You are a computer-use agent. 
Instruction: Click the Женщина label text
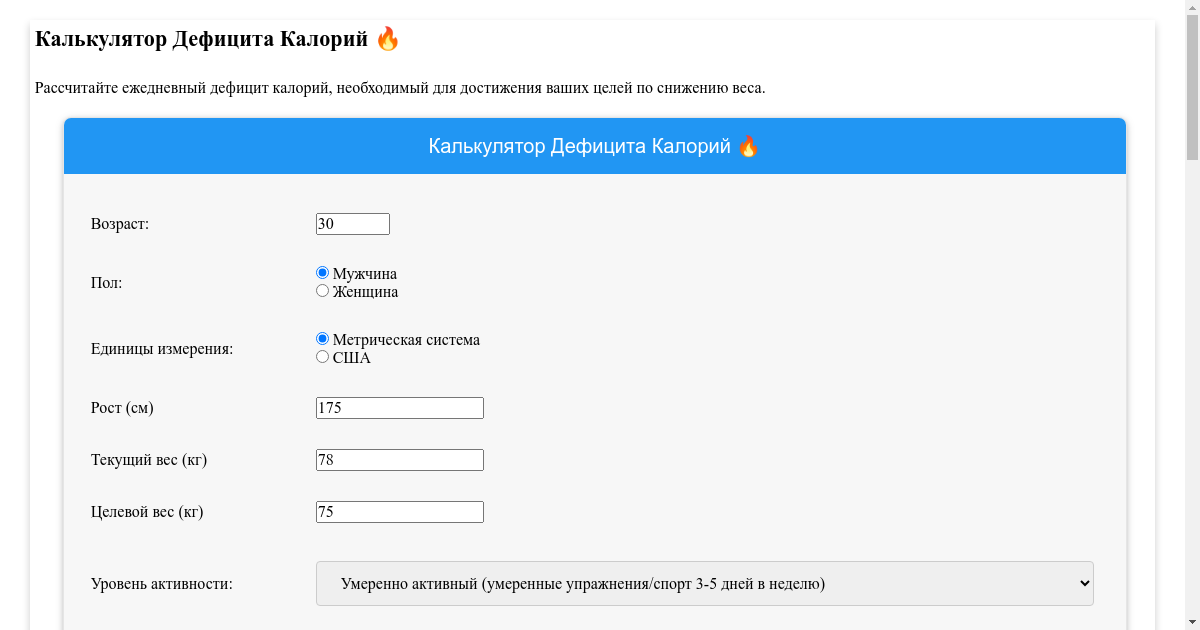tap(365, 292)
